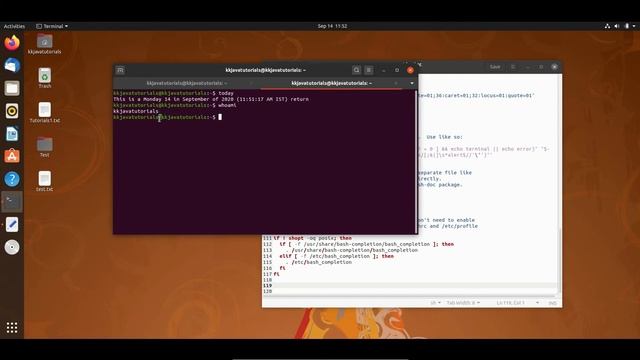The width and height of the screenshot is (640, 360).
Task: Expand the system menu arrow in top bar
Action: pos(634,26)
